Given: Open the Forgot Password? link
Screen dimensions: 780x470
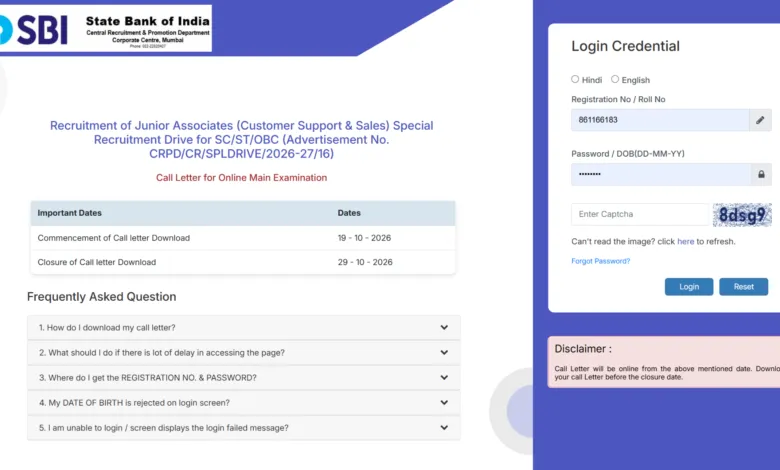Looking at the screenshot, I should [600, 261].
